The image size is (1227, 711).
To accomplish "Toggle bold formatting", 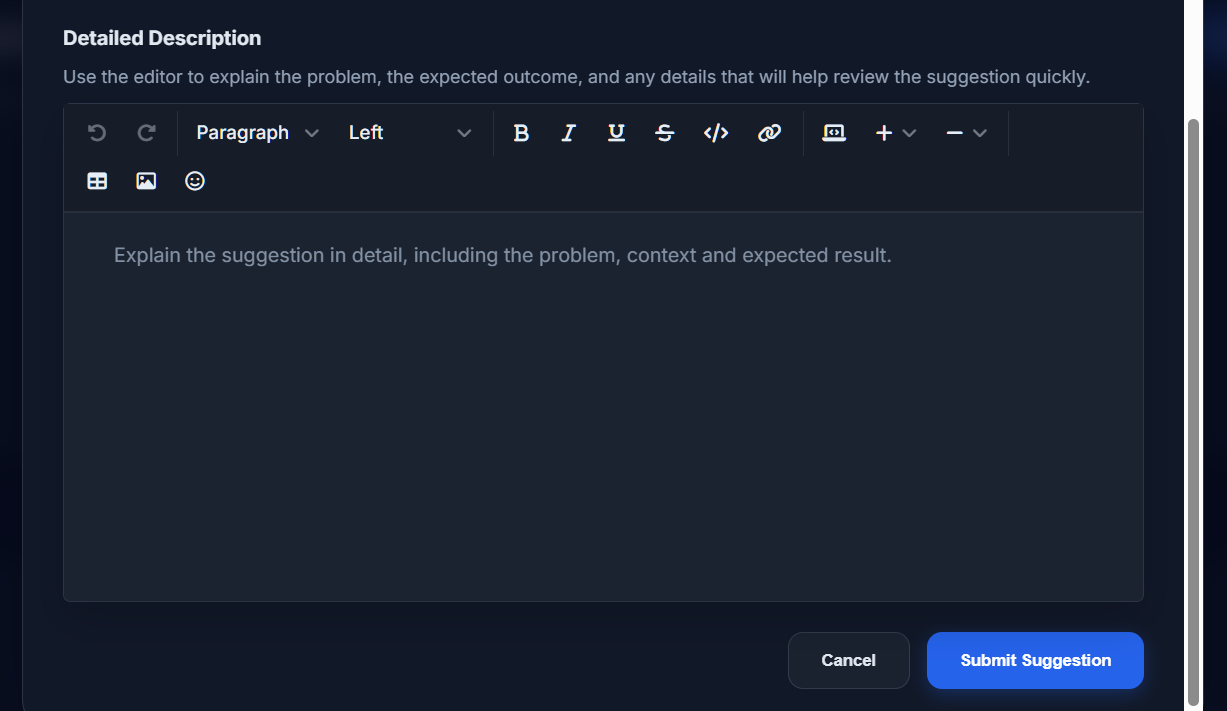I will 521,133.
